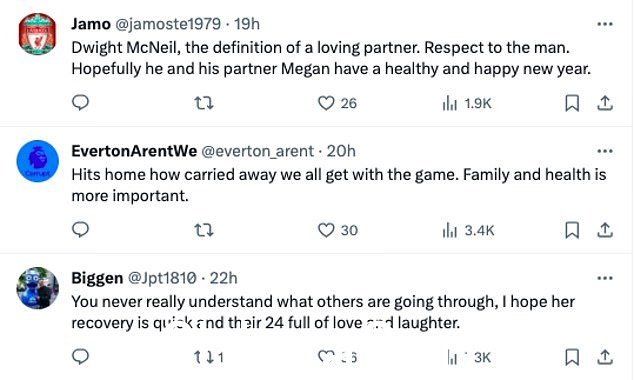This screenshot has height=380, width=634.
Task: Reply to Jamo's tweet
Action: tap(80, 103)
